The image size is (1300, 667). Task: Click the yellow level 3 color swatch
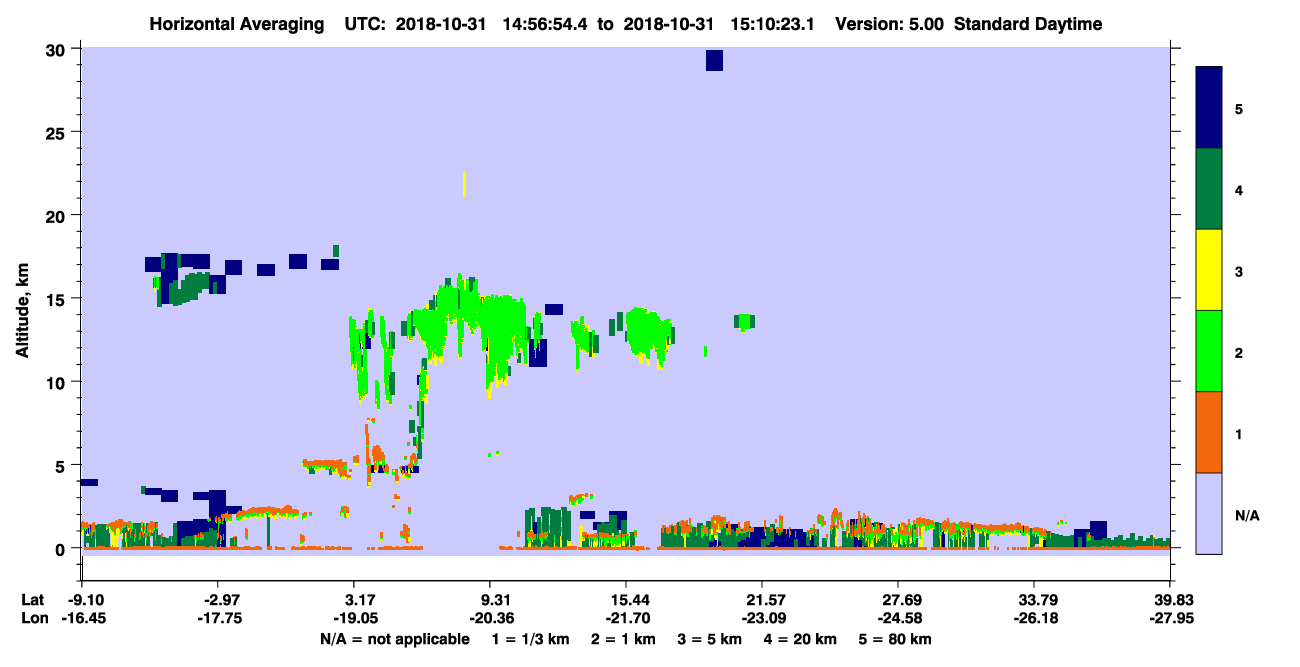(x=1209, y=270)
